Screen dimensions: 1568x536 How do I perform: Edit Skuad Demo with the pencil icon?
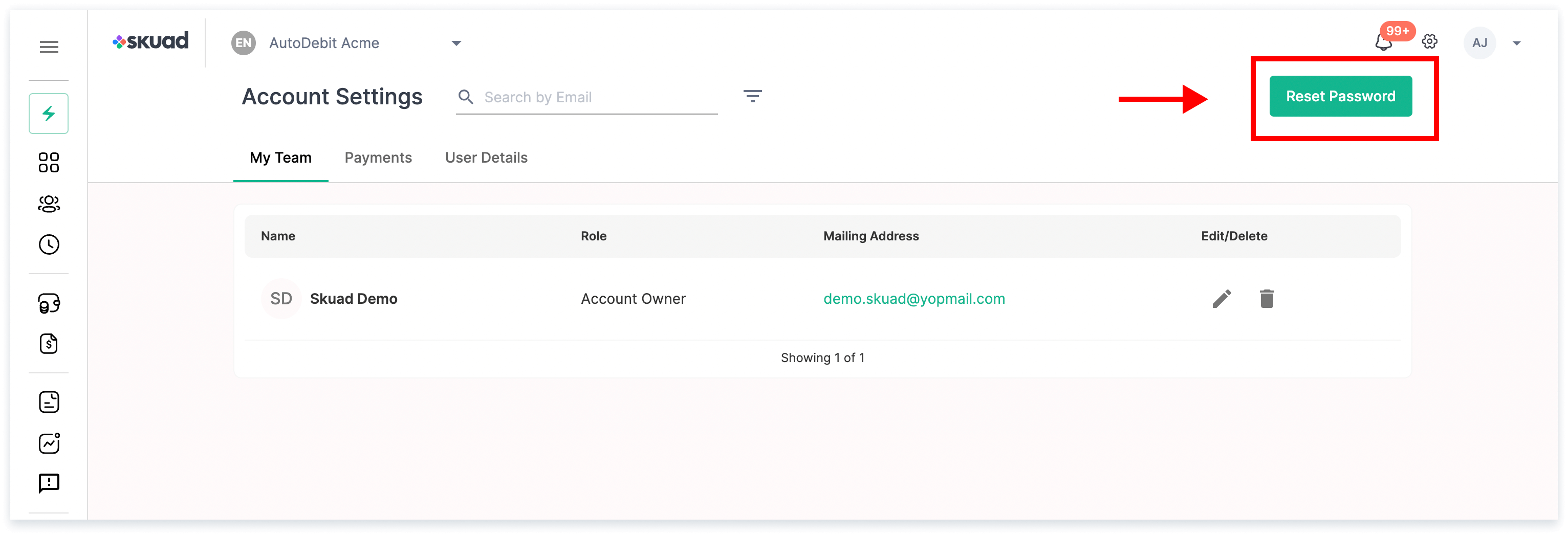1222,299
